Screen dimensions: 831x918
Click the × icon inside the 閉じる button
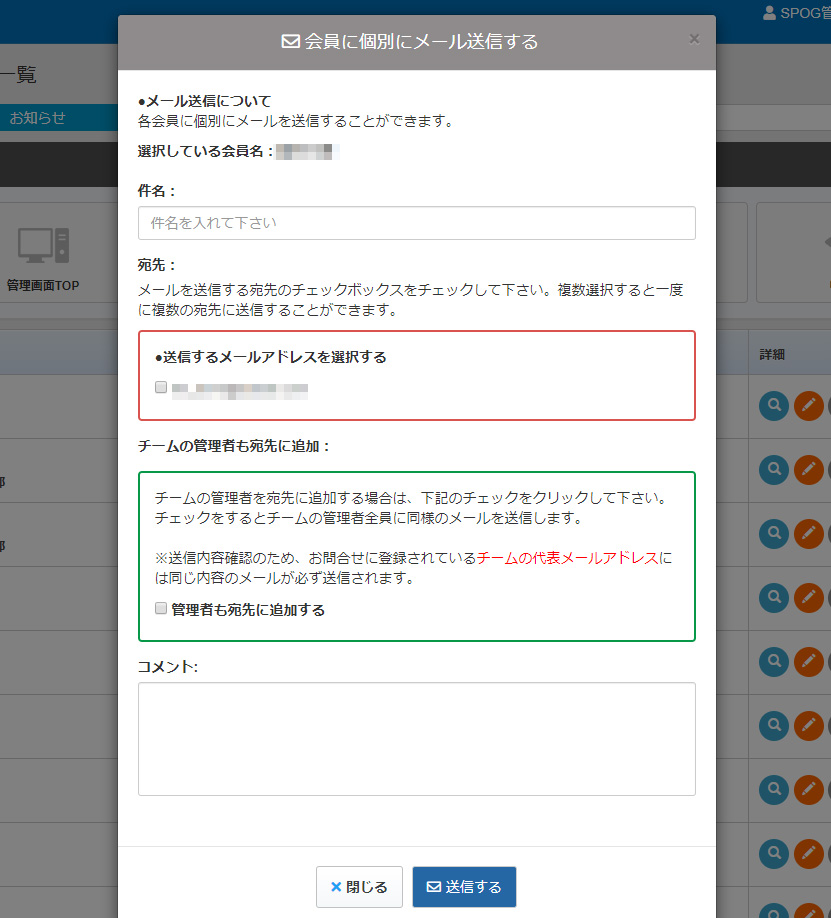336,887
